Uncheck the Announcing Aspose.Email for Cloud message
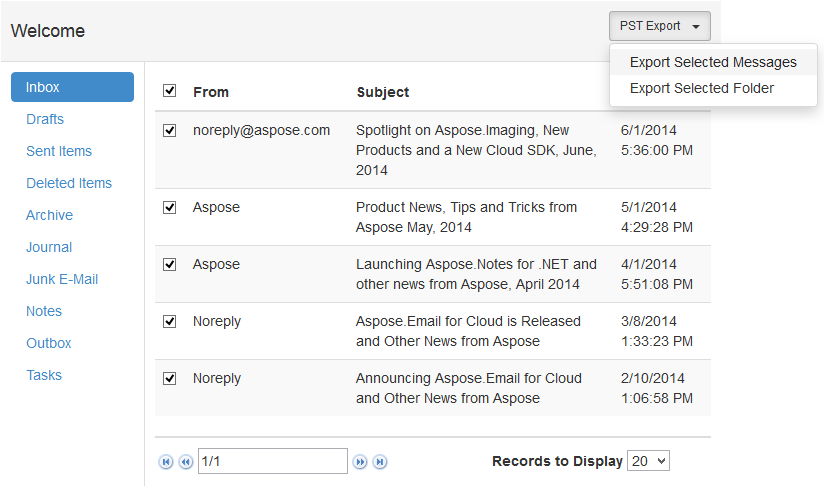Image resolution: width=824 pixels, height=488 pixels. click(x=169, y=378)
